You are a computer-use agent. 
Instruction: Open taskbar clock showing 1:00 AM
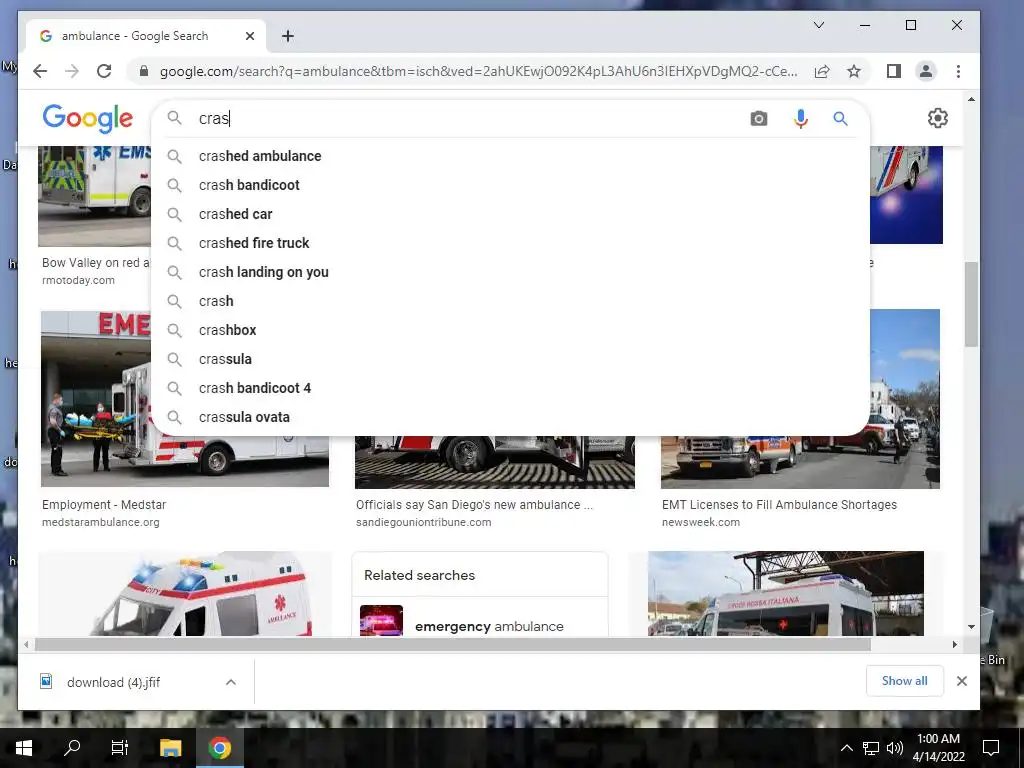tap(938, 748)
